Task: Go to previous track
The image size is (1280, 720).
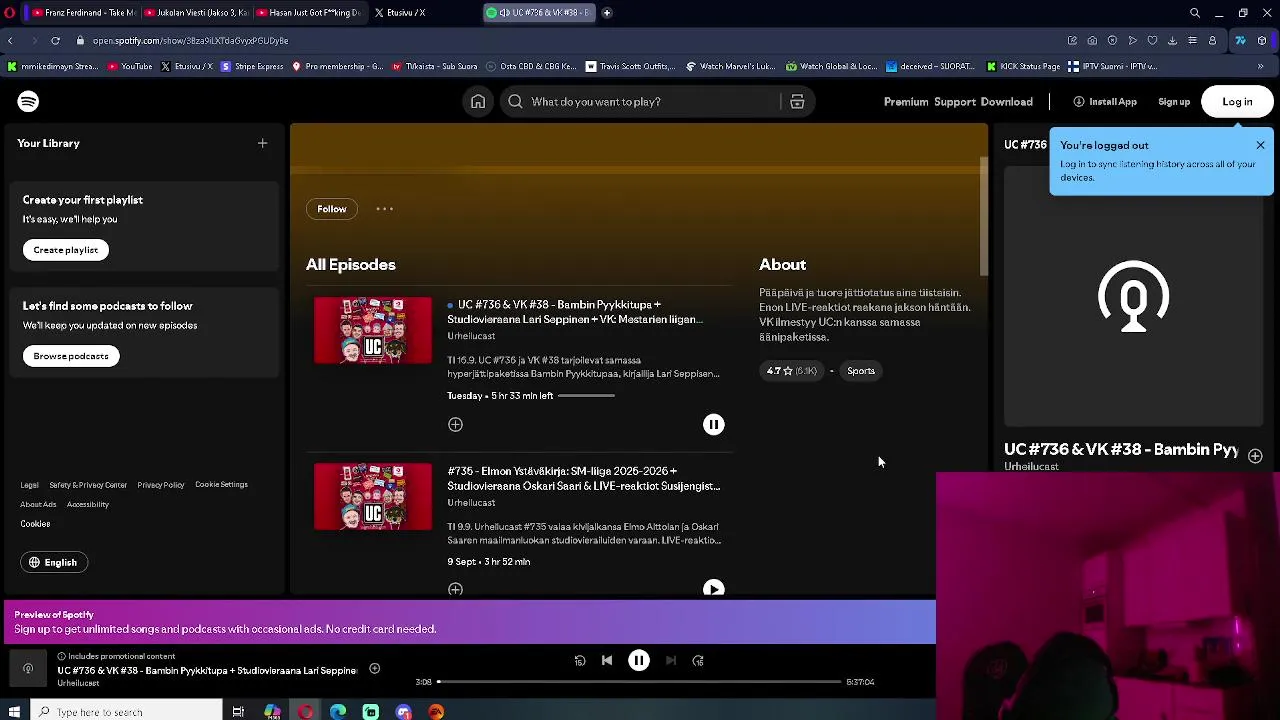Action: [607, 661]
